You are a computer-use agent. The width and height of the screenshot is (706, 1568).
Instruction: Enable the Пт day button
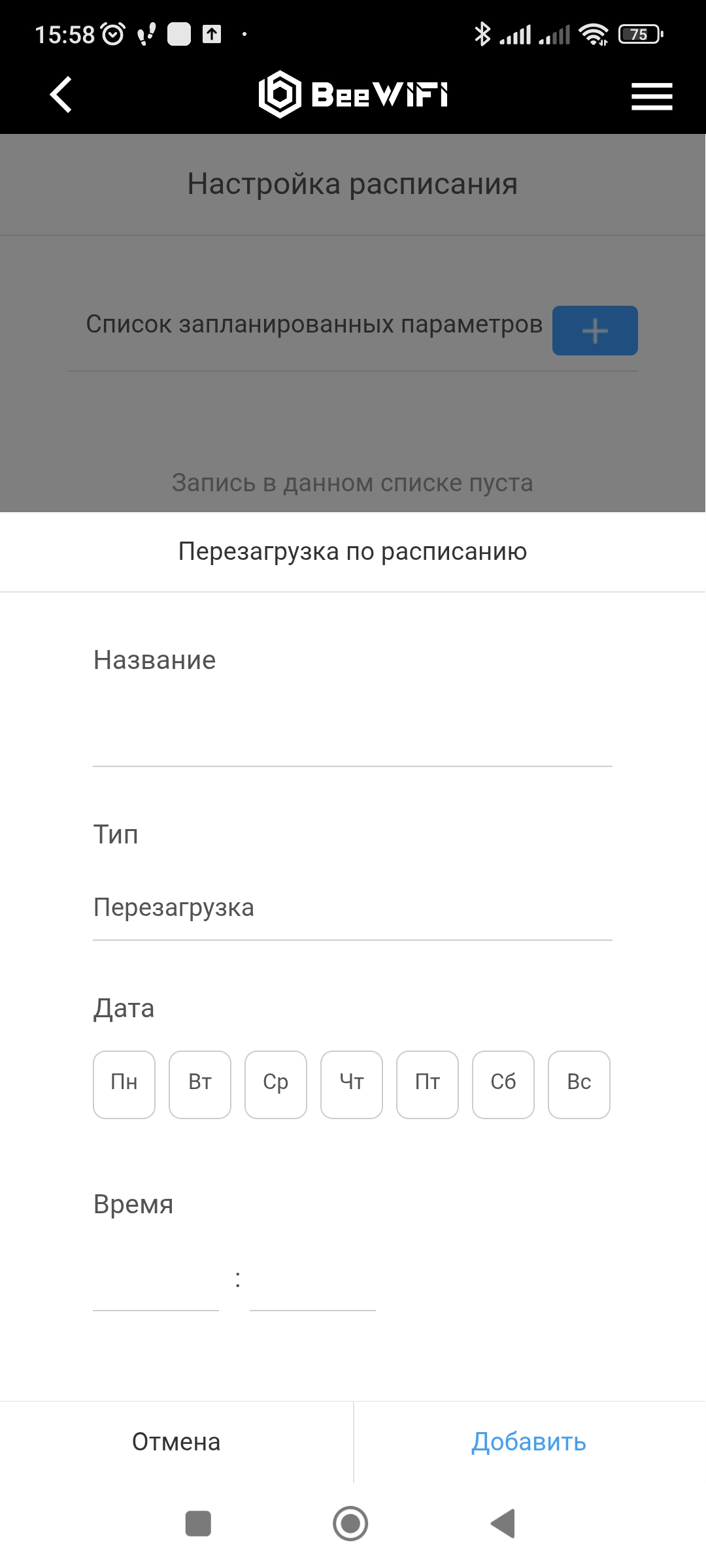click(x=428, y=1085)
